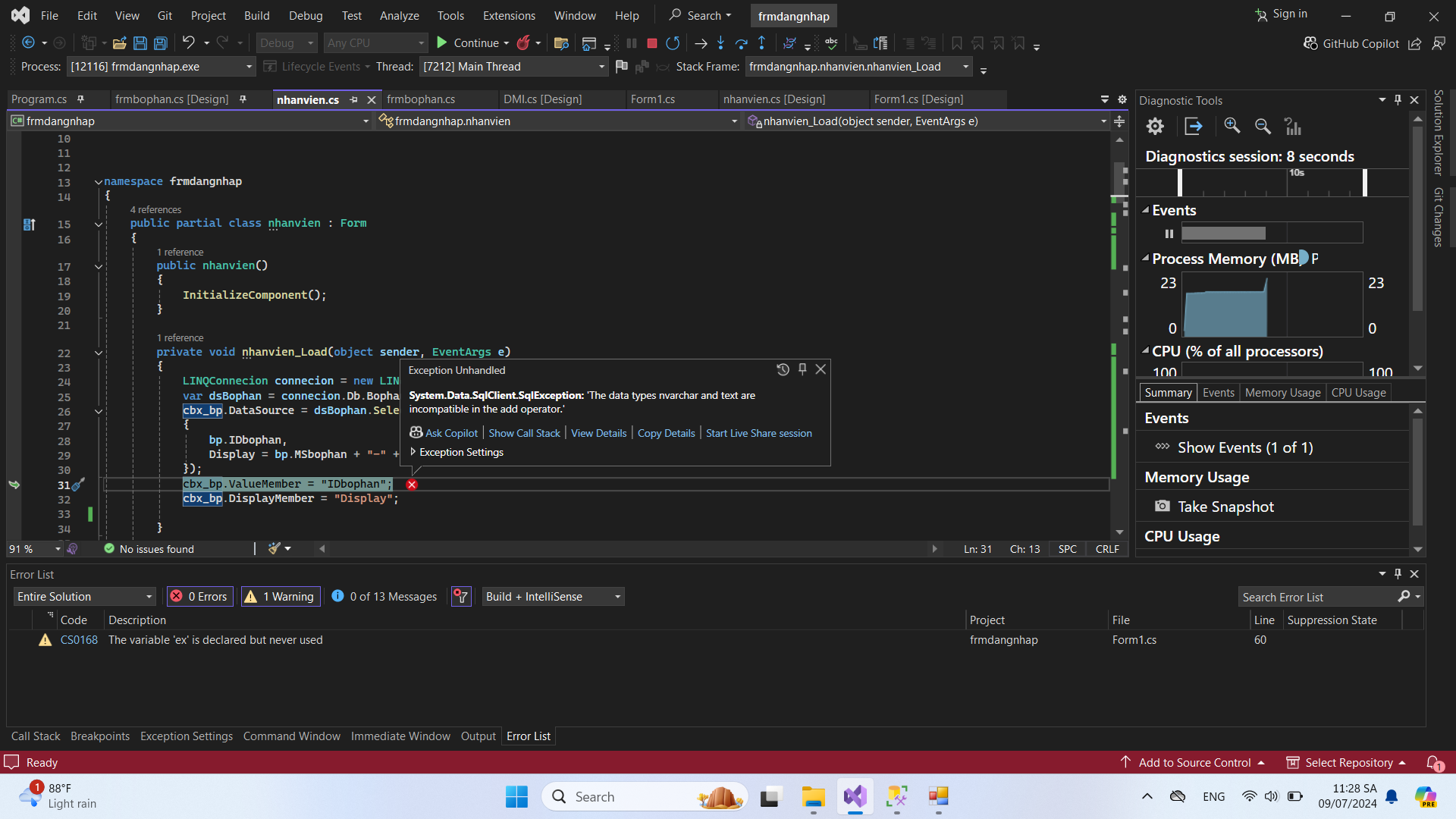
Task: Toggle the 0 of 13 Messages filter
Action: tap(384, 597)
